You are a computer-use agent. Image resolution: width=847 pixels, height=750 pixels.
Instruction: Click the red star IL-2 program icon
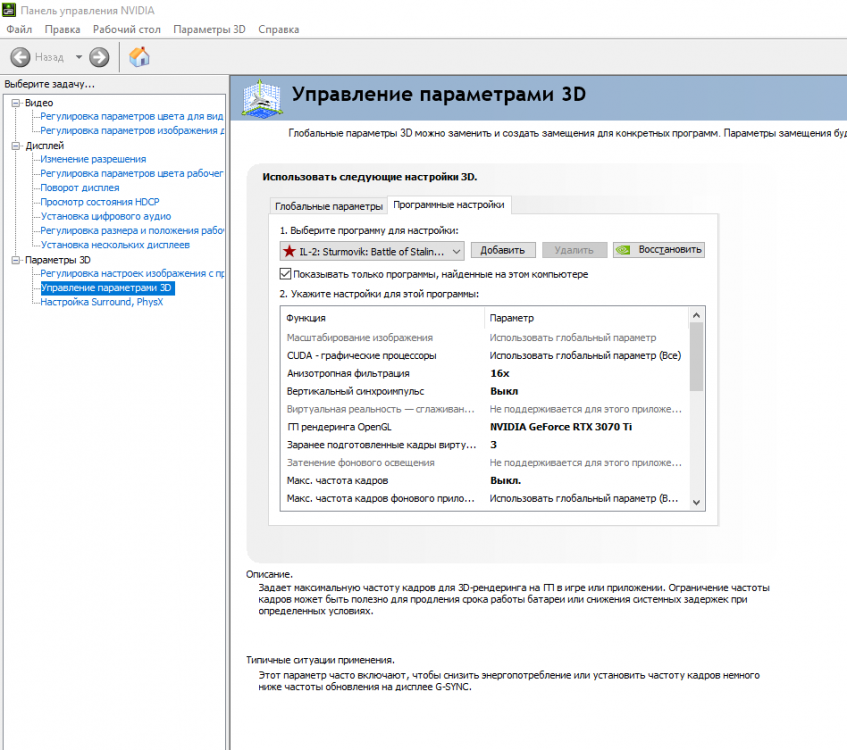(290, 251)
